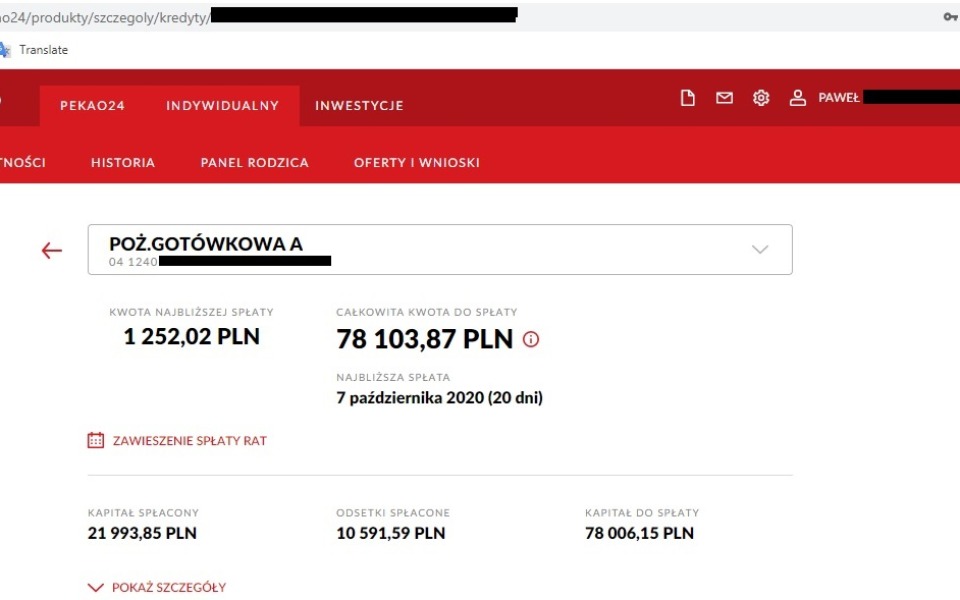The width and height of the screenshot is (960, 600).
Task: Click the key icon in address bar
Action: [x=950, y=17]
